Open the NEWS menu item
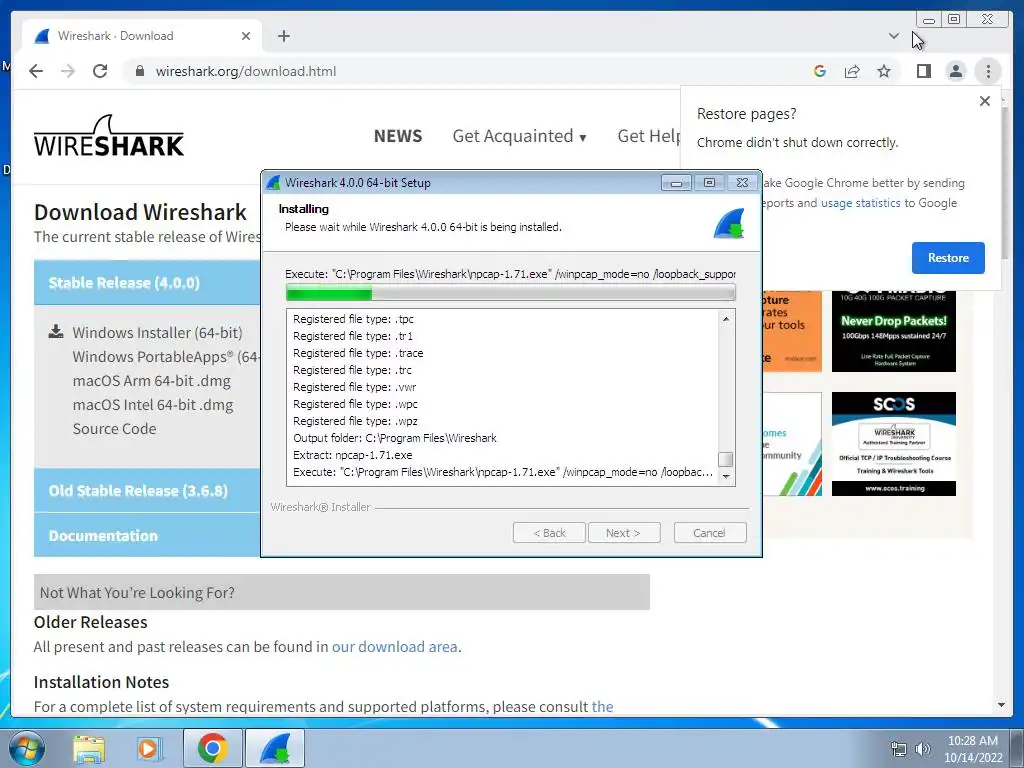The width and height of the screenshot is (1024, 768). pyautogui.click(x=398, y=136)
